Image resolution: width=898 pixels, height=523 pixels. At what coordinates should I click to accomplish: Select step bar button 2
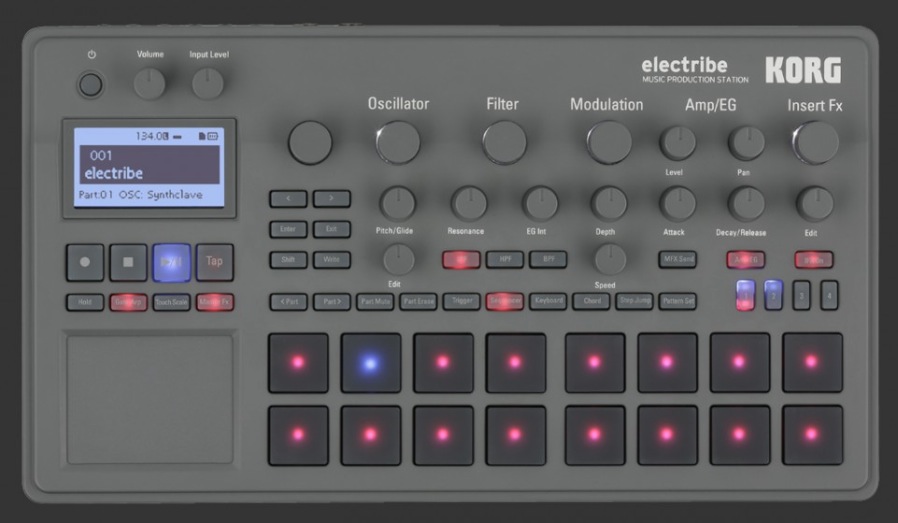773,296
